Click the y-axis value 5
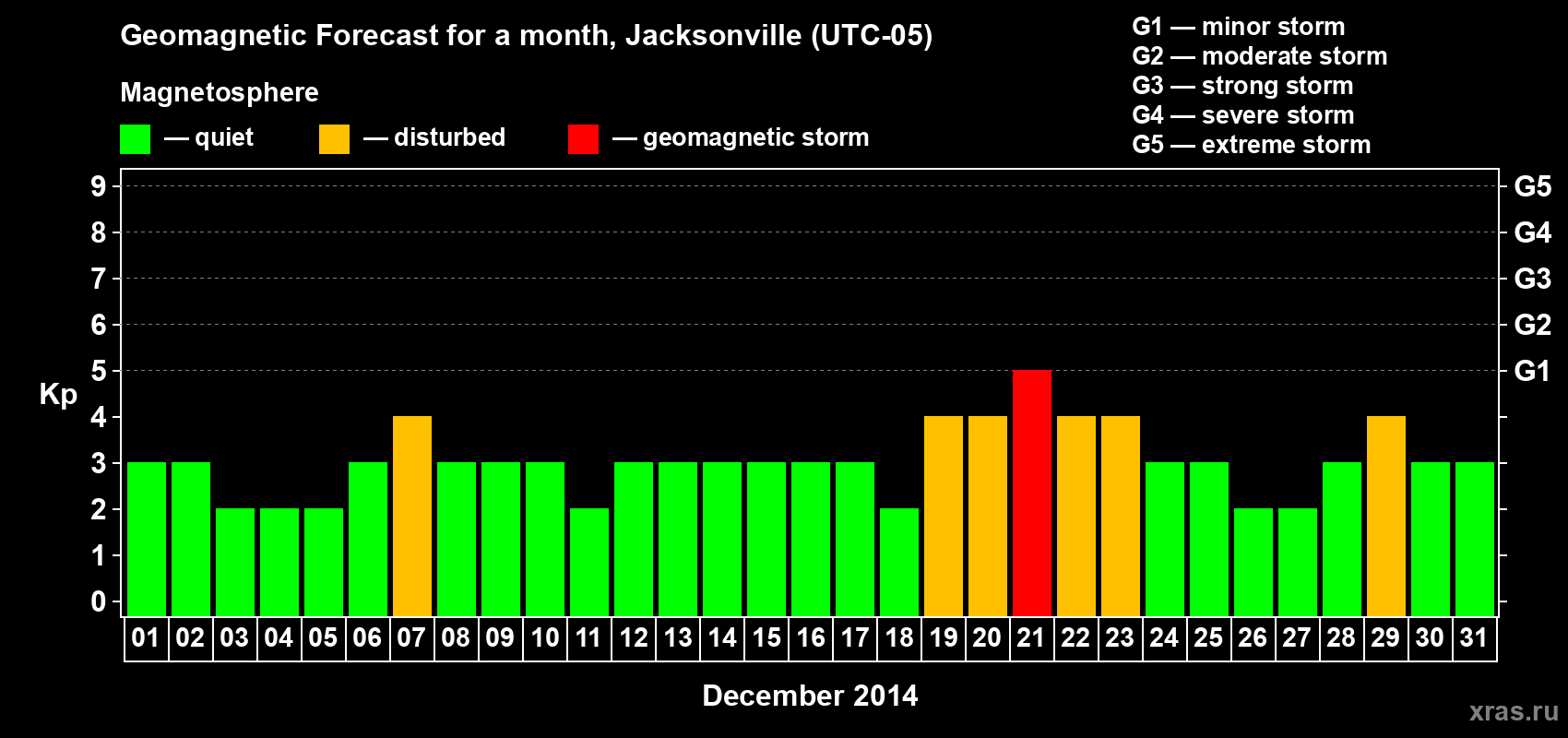This screenshot has width=1568, height=738. [99, 371]
